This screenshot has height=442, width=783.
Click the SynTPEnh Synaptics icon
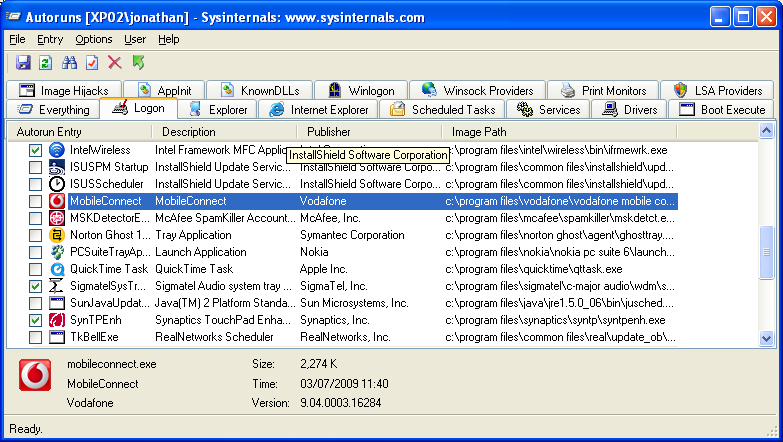click(x=57, y=320)
